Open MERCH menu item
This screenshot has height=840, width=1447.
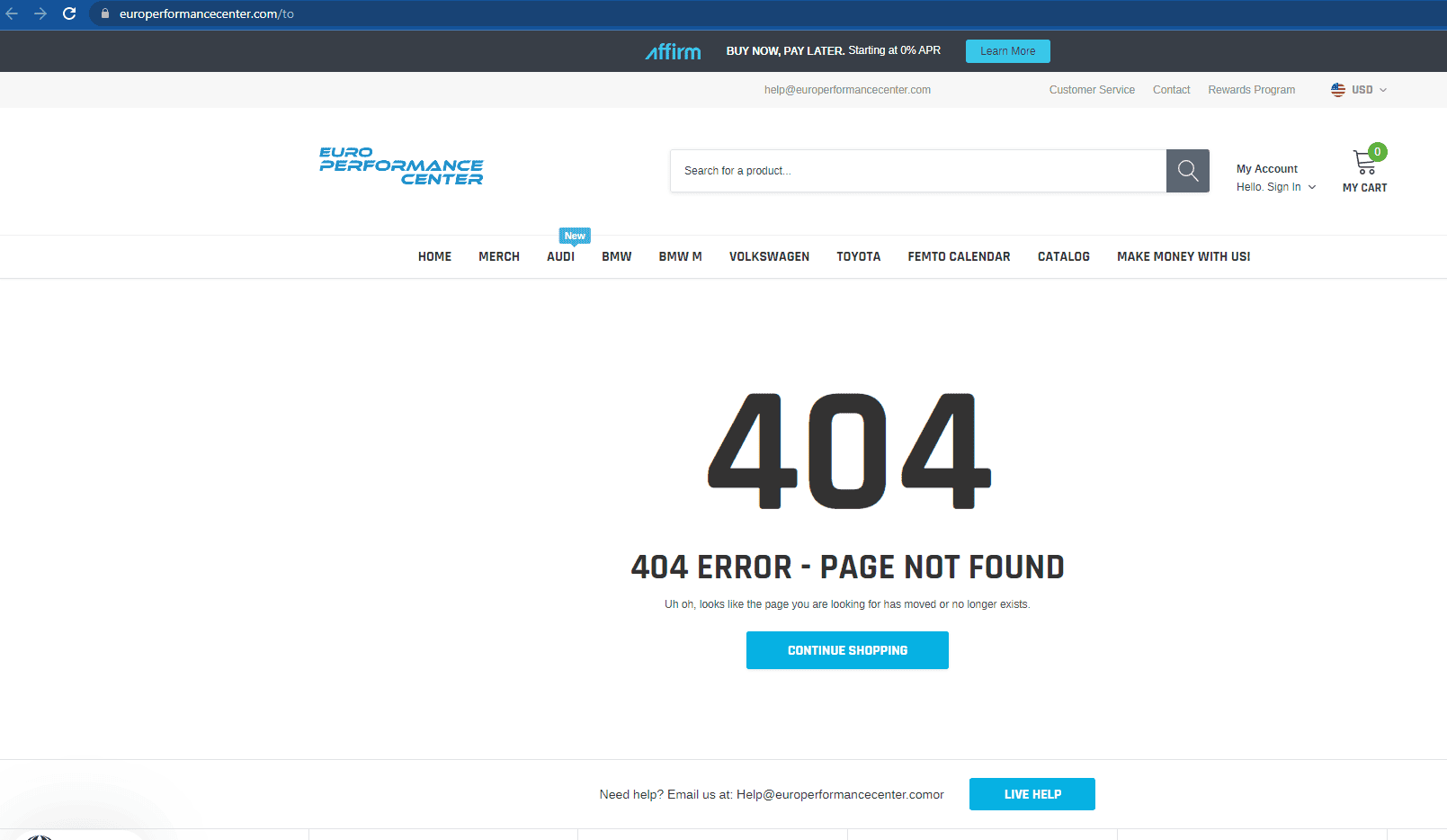pos(499,256)
